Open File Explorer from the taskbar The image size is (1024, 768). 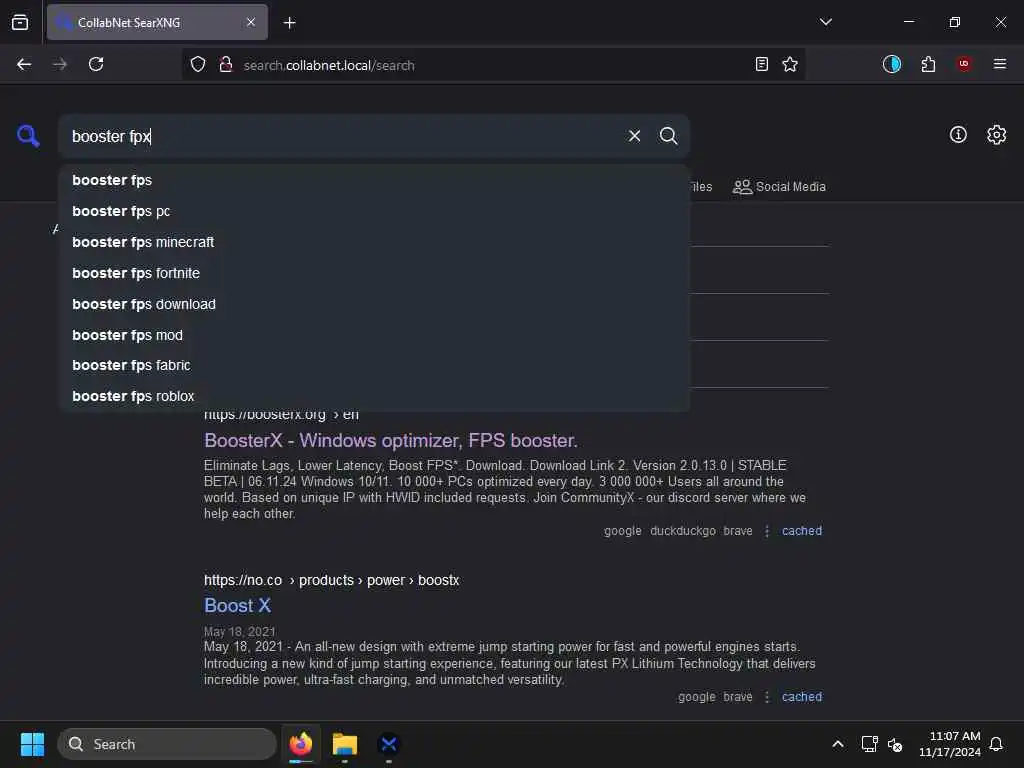[x=345, y=744]
